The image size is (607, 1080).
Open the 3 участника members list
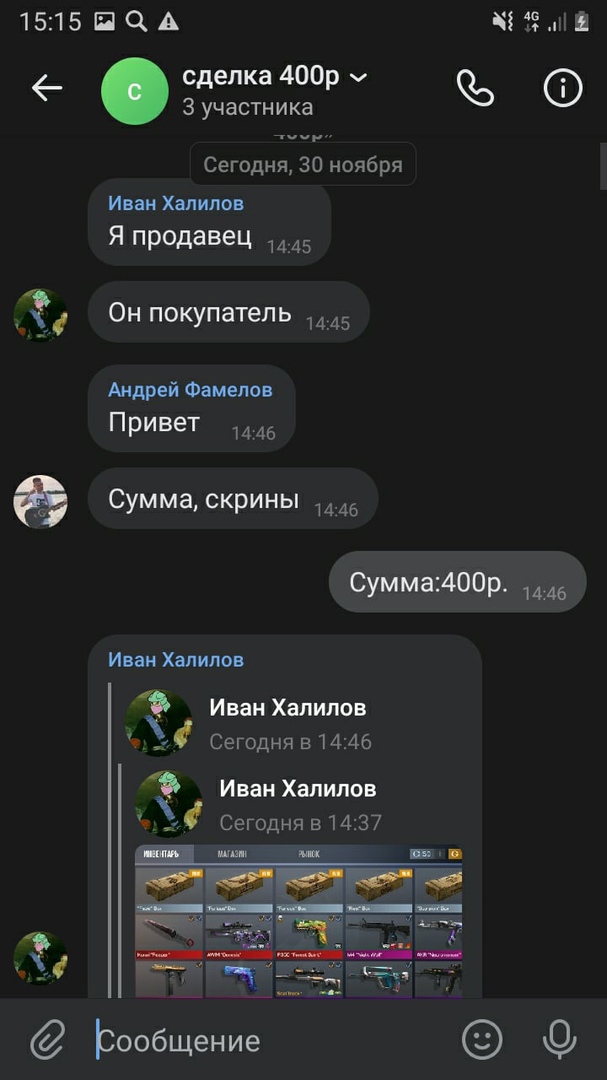247,107
